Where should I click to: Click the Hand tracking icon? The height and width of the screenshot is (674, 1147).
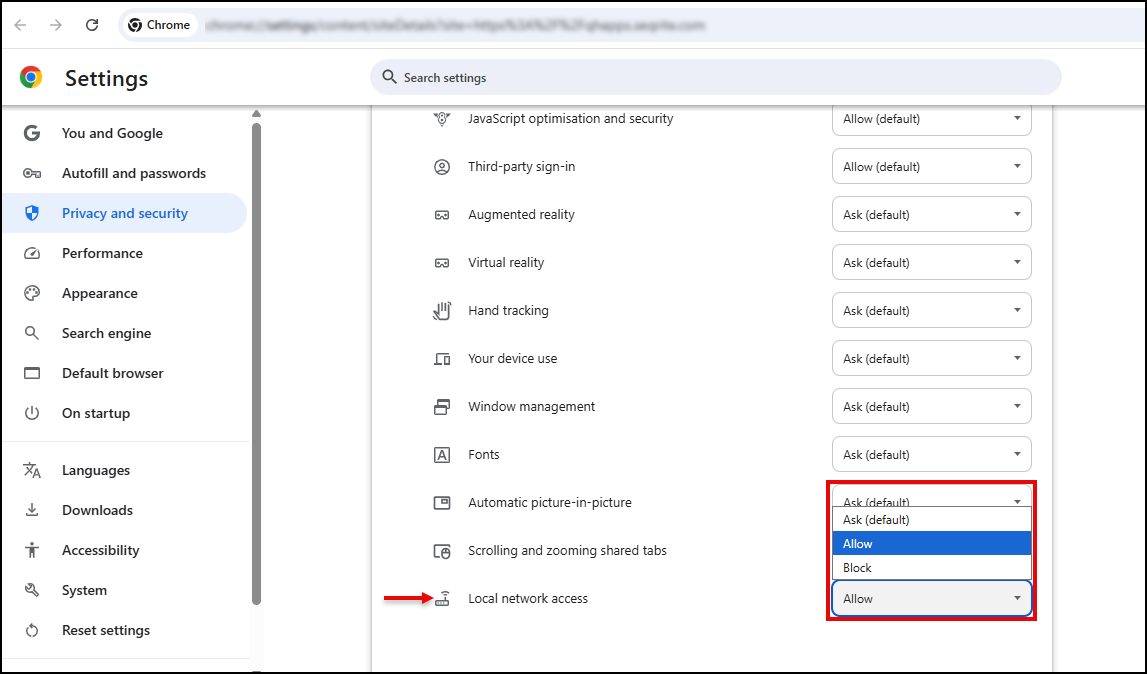(442, 311)
